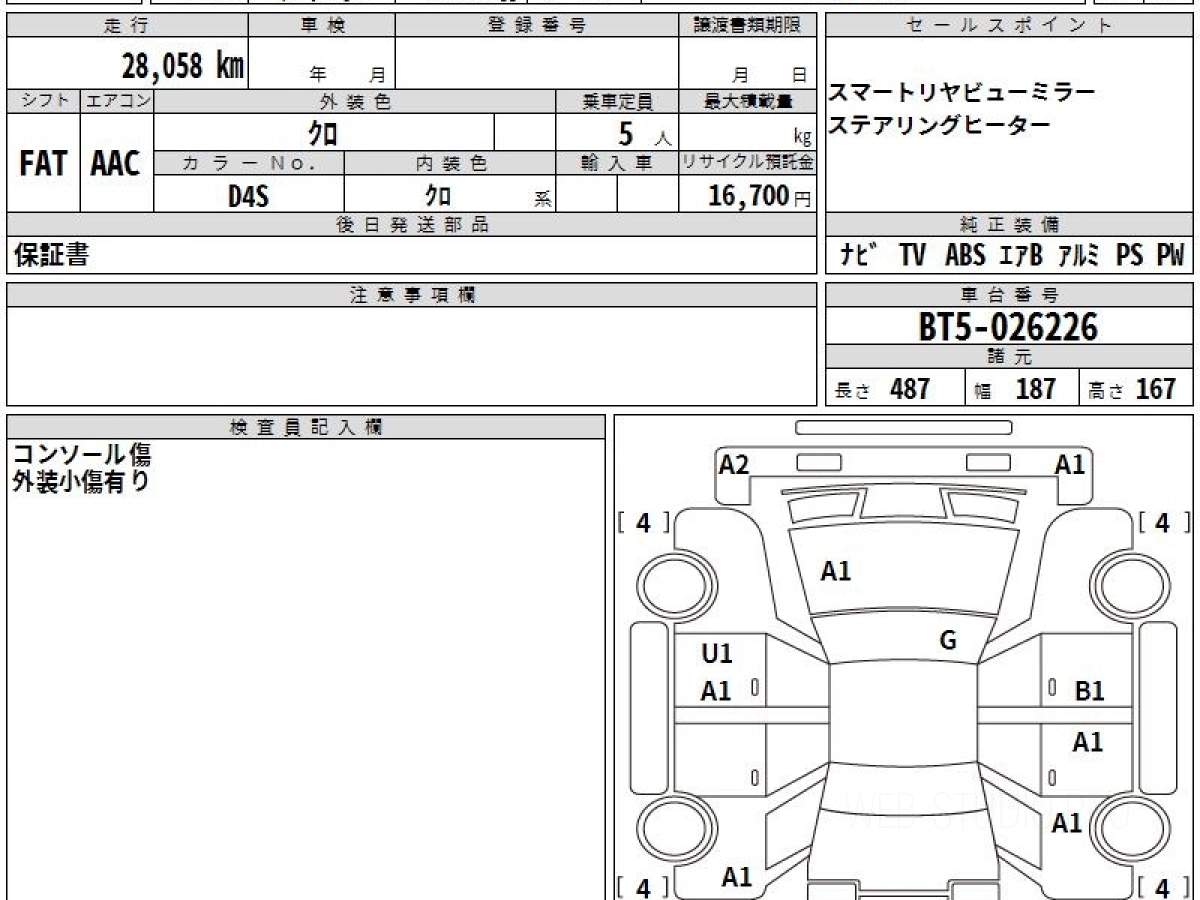The width and height of the screenshot is (1200, 900).
Task: Select the length value 長さ 487
Action: click(x=882, y=389)
